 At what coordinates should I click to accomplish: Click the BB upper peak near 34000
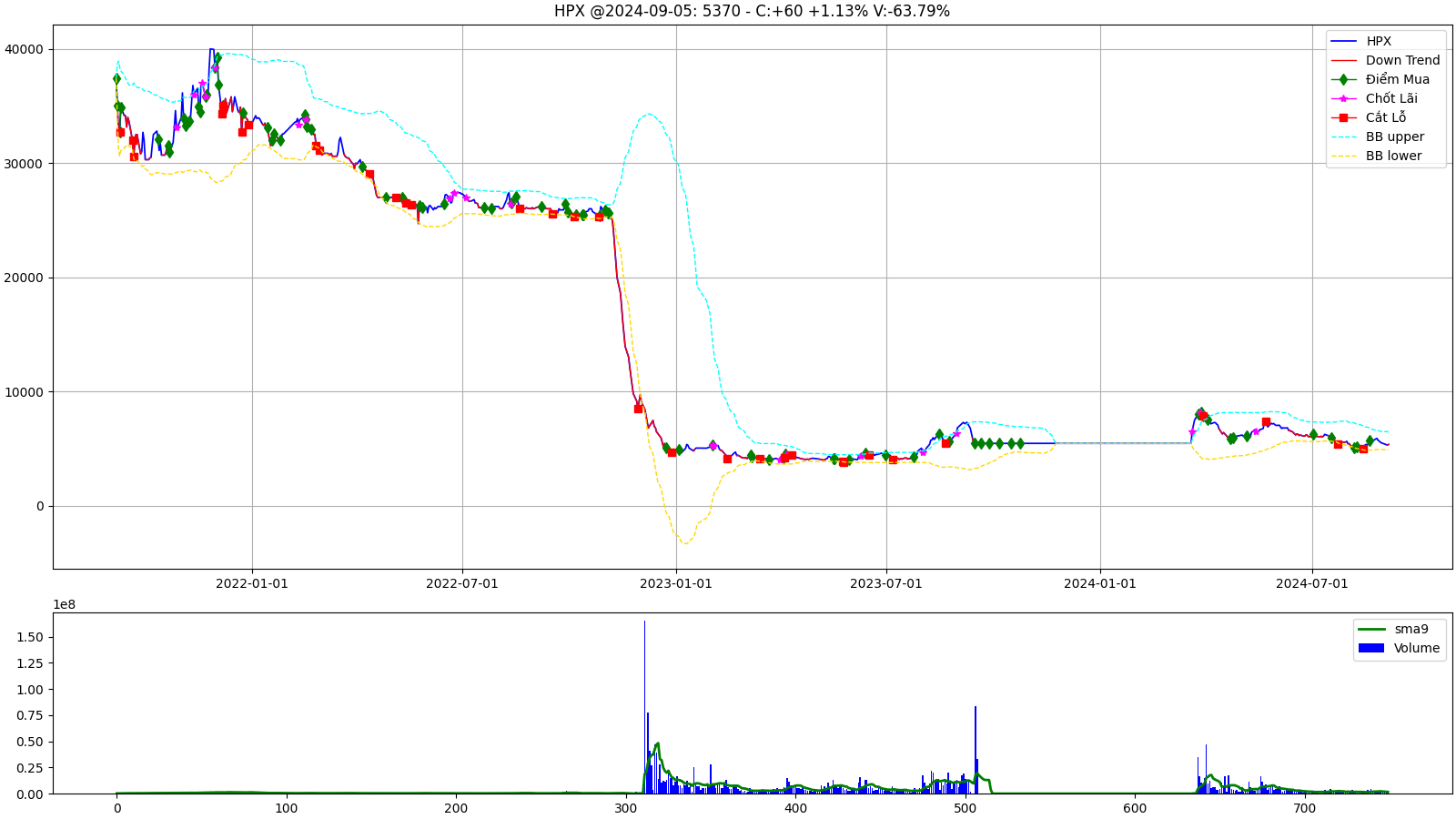pos(648,114)
